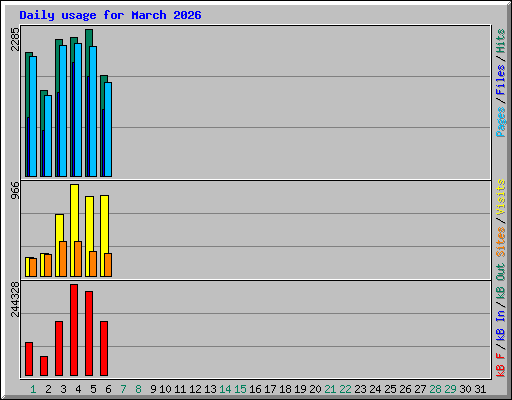Click the cyan pages bar for day 6

(x=108, y=130)
